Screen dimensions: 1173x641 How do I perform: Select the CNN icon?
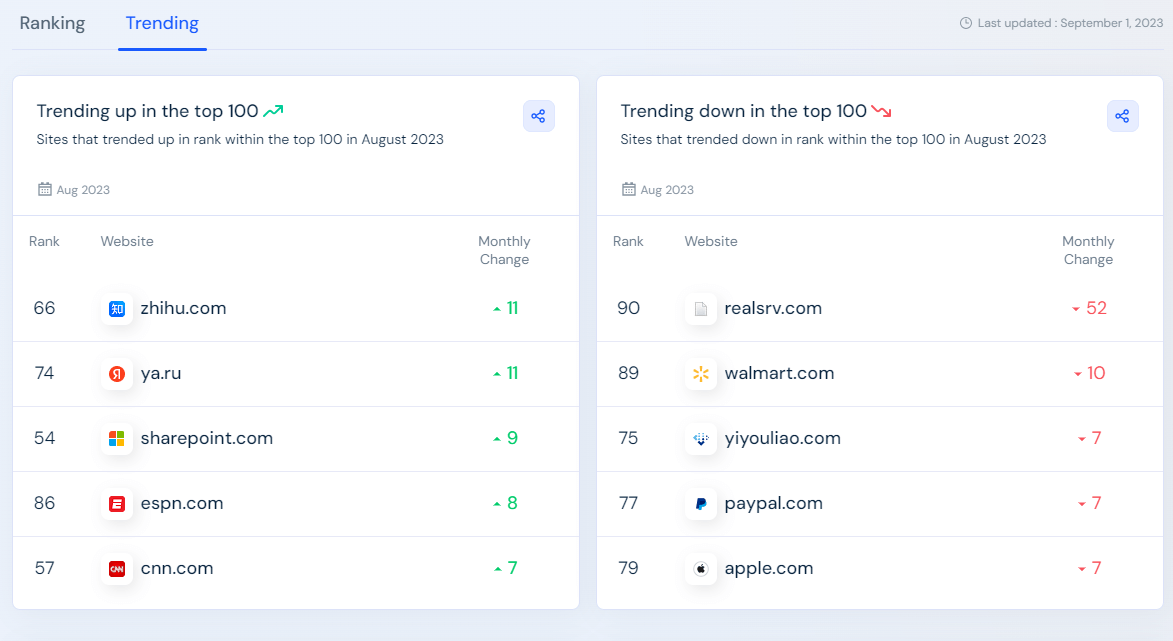click(117, 568)
